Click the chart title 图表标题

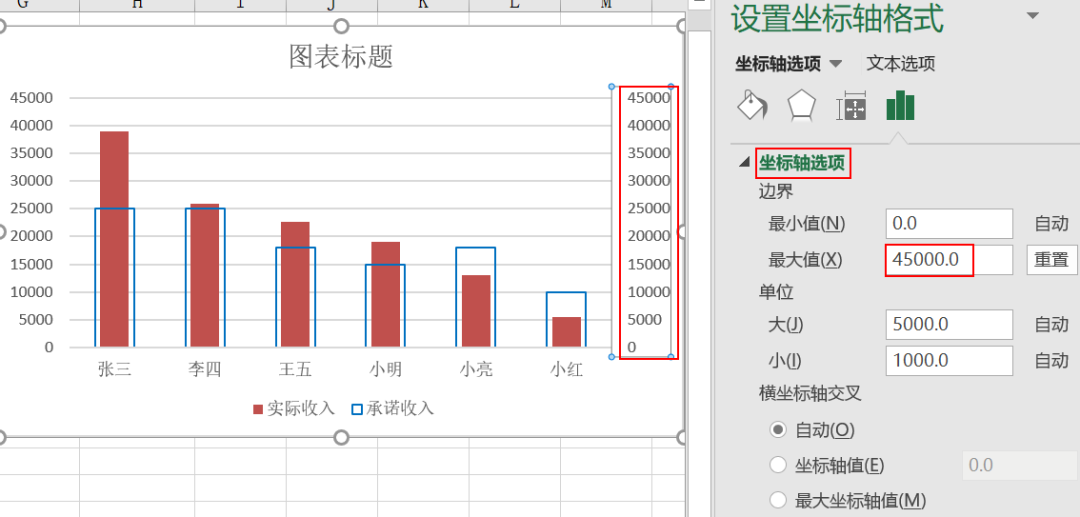tap(341, 56)
